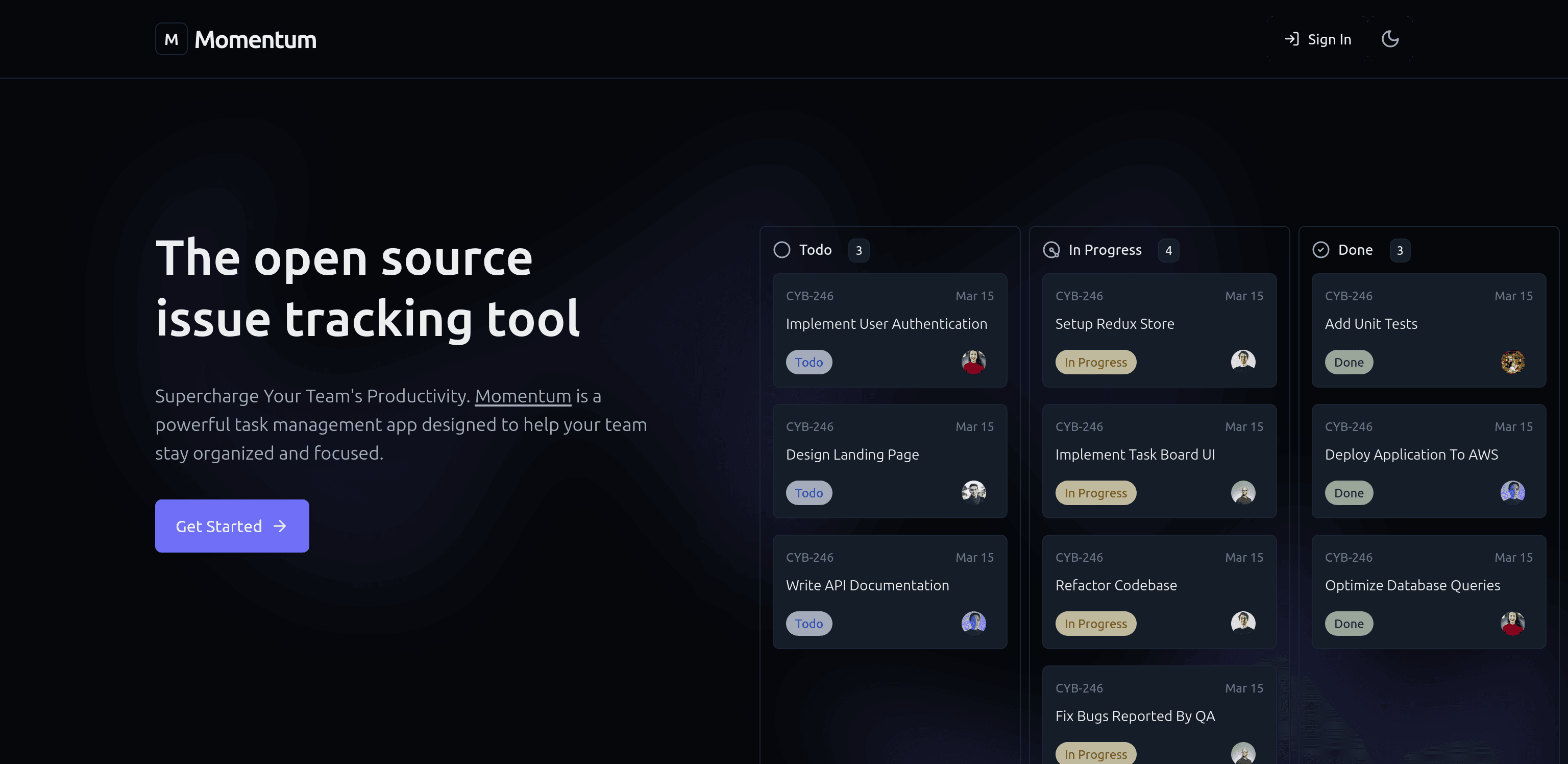Open the Implement User Authentication card

coord(890,330)
